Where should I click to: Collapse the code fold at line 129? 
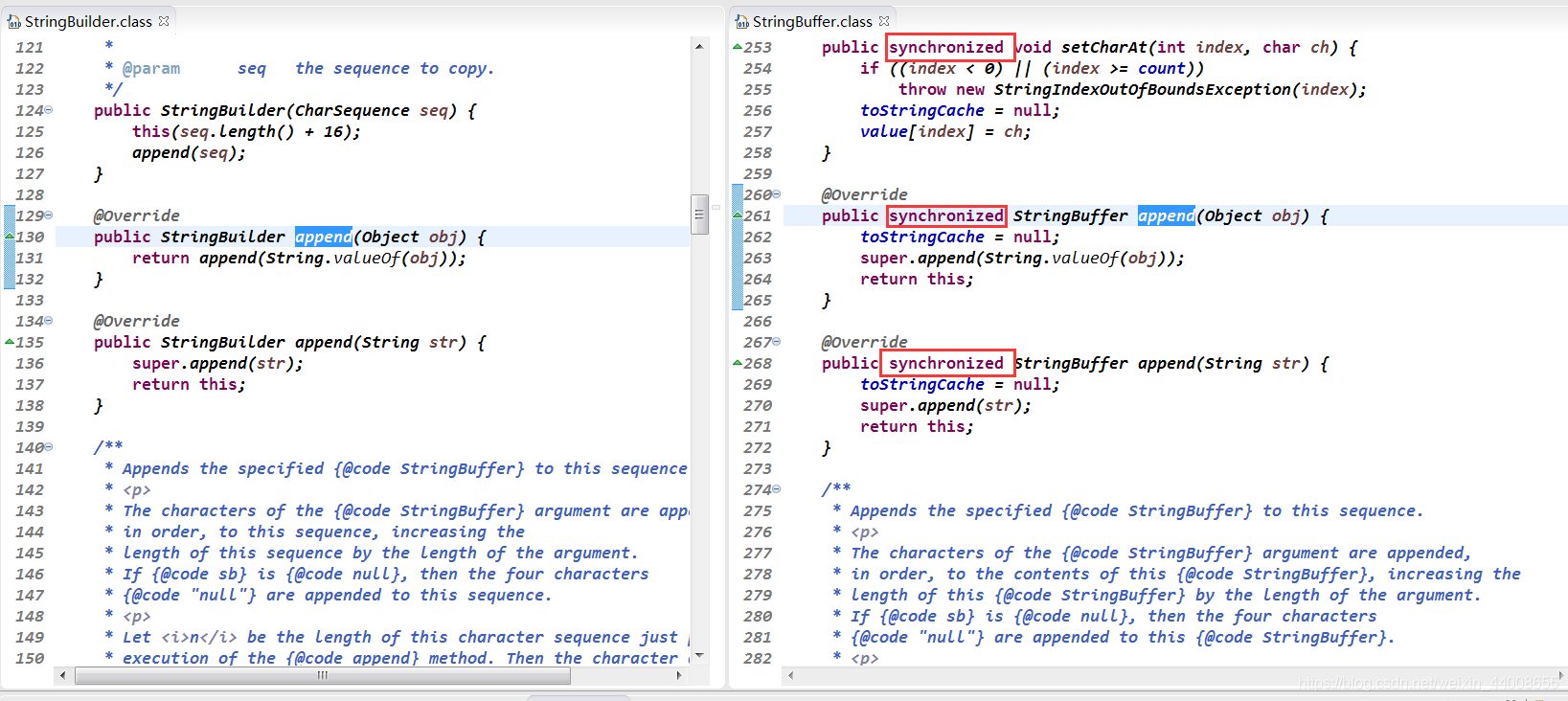tap(49, 215)
